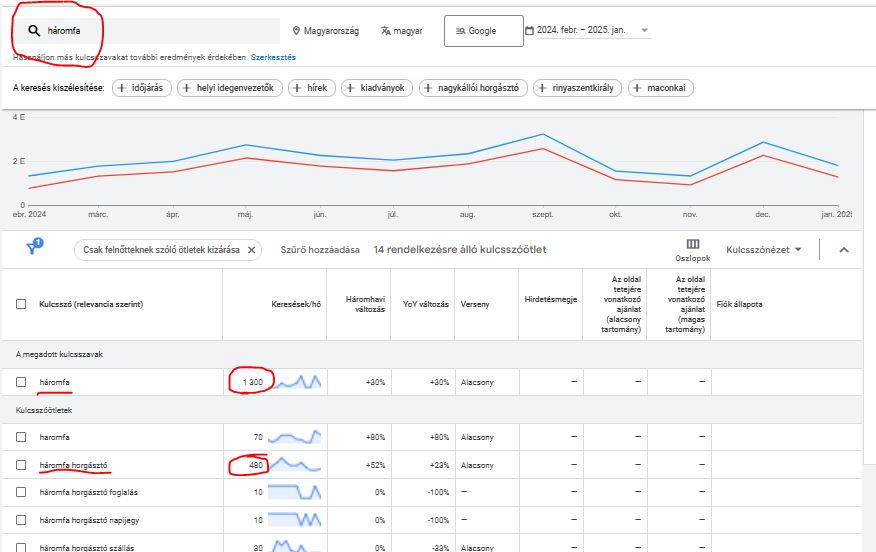This screenshot has width=876, height=552.
Task: Open the filter funnel icon
Action: (33, 249)
